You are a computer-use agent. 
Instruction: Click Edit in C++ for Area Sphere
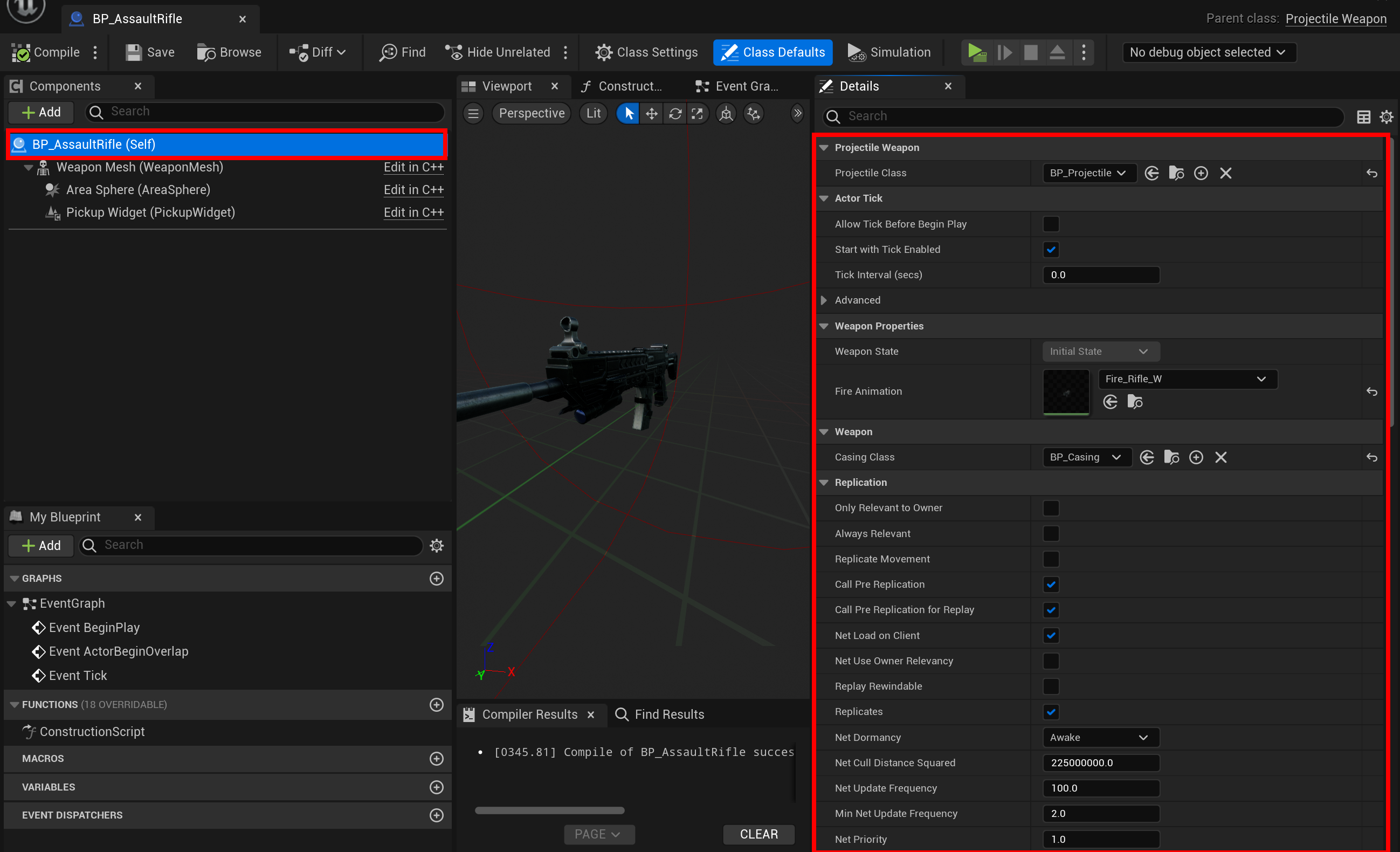(x=413, y=190)
